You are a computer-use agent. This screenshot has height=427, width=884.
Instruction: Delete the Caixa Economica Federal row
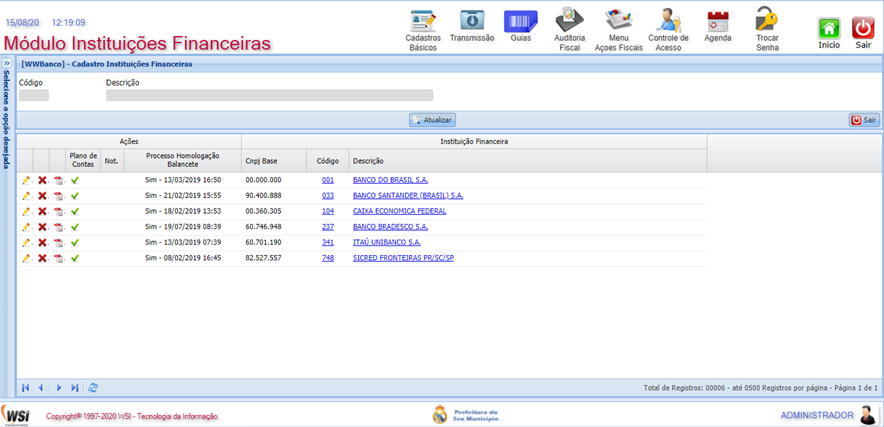pos(42,212)
